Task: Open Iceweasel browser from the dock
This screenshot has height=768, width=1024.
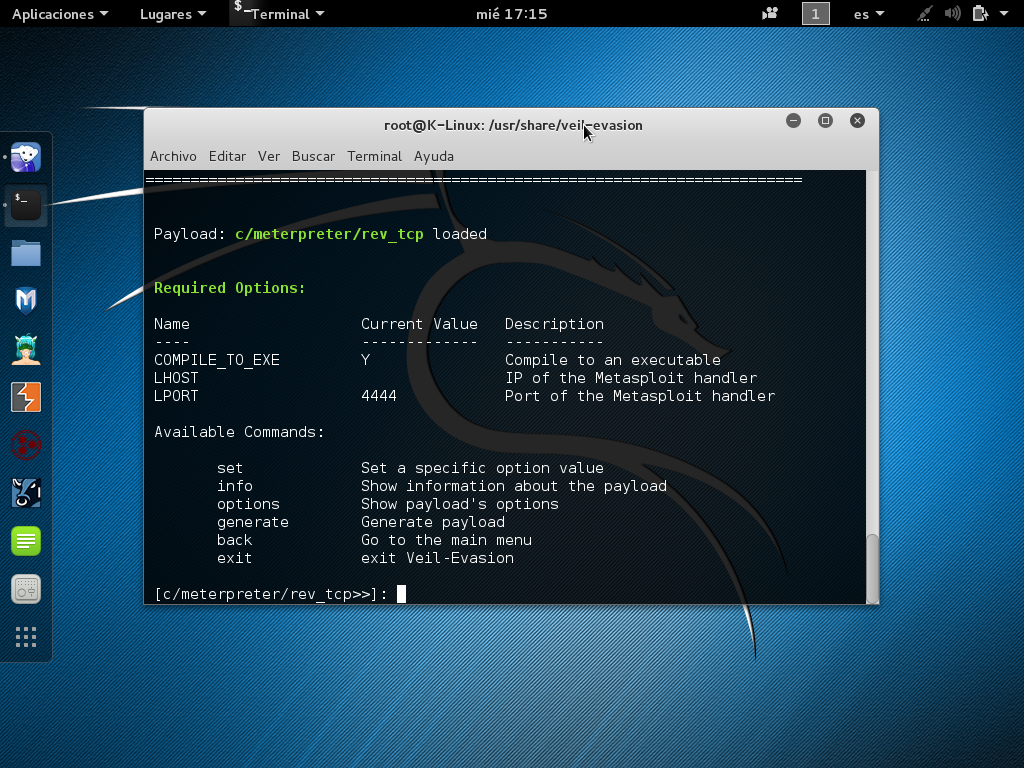Action: point(26,157)
